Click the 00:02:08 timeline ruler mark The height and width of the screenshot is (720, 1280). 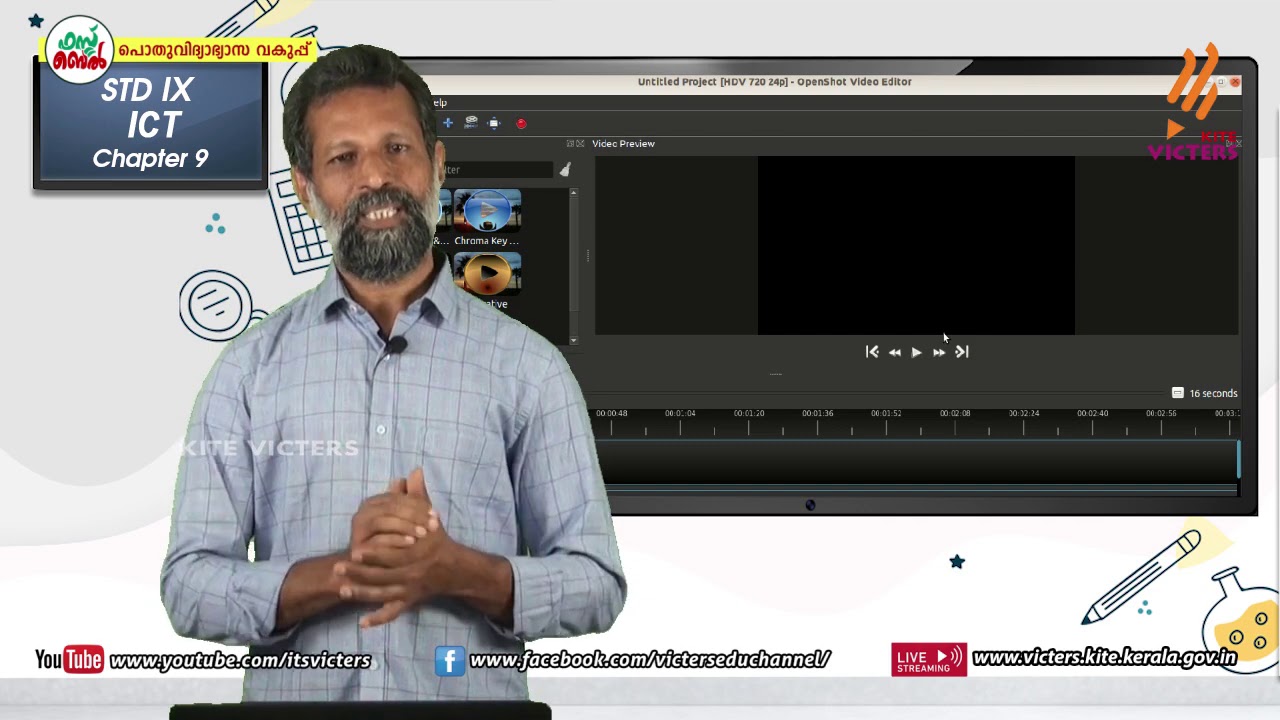(x=955, y=413)
